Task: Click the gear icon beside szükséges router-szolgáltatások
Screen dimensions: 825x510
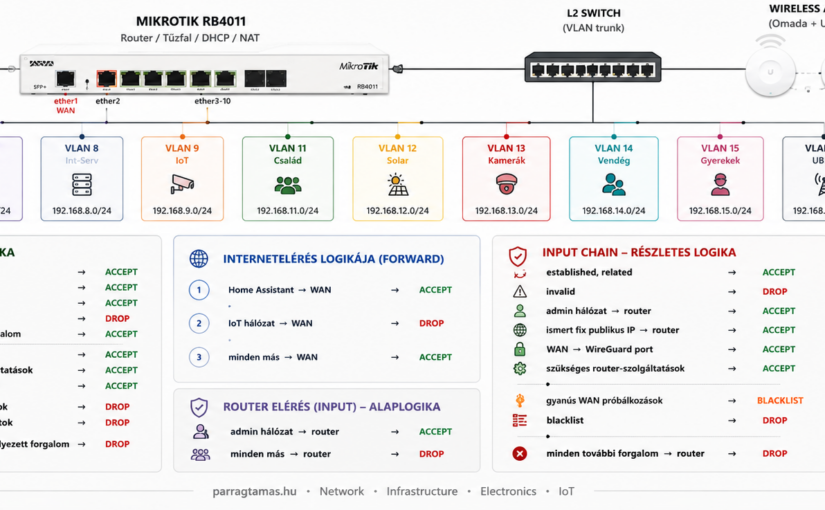Action: [x=520, y=368]
